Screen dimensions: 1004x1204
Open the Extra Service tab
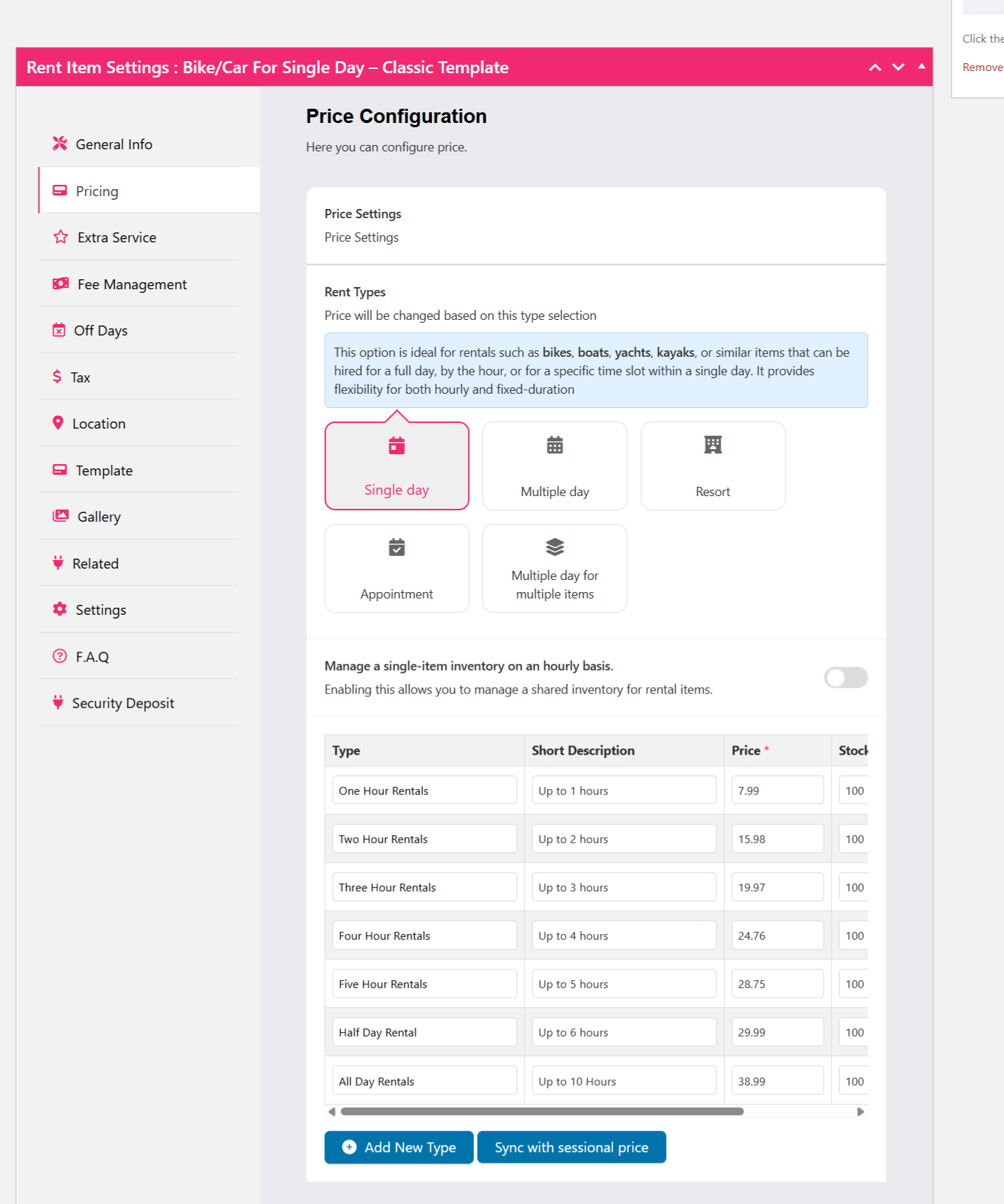click(117, 237)
